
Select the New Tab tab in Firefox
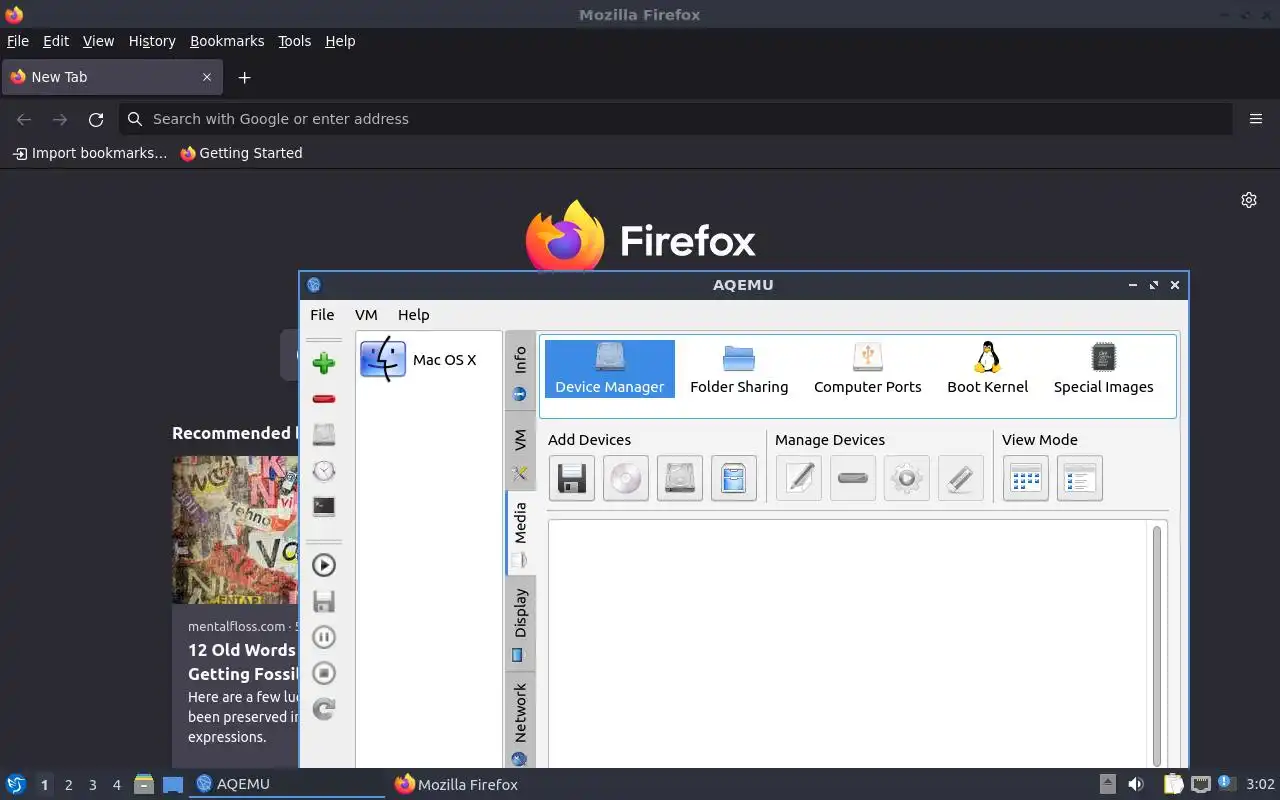tap(111, 77)
